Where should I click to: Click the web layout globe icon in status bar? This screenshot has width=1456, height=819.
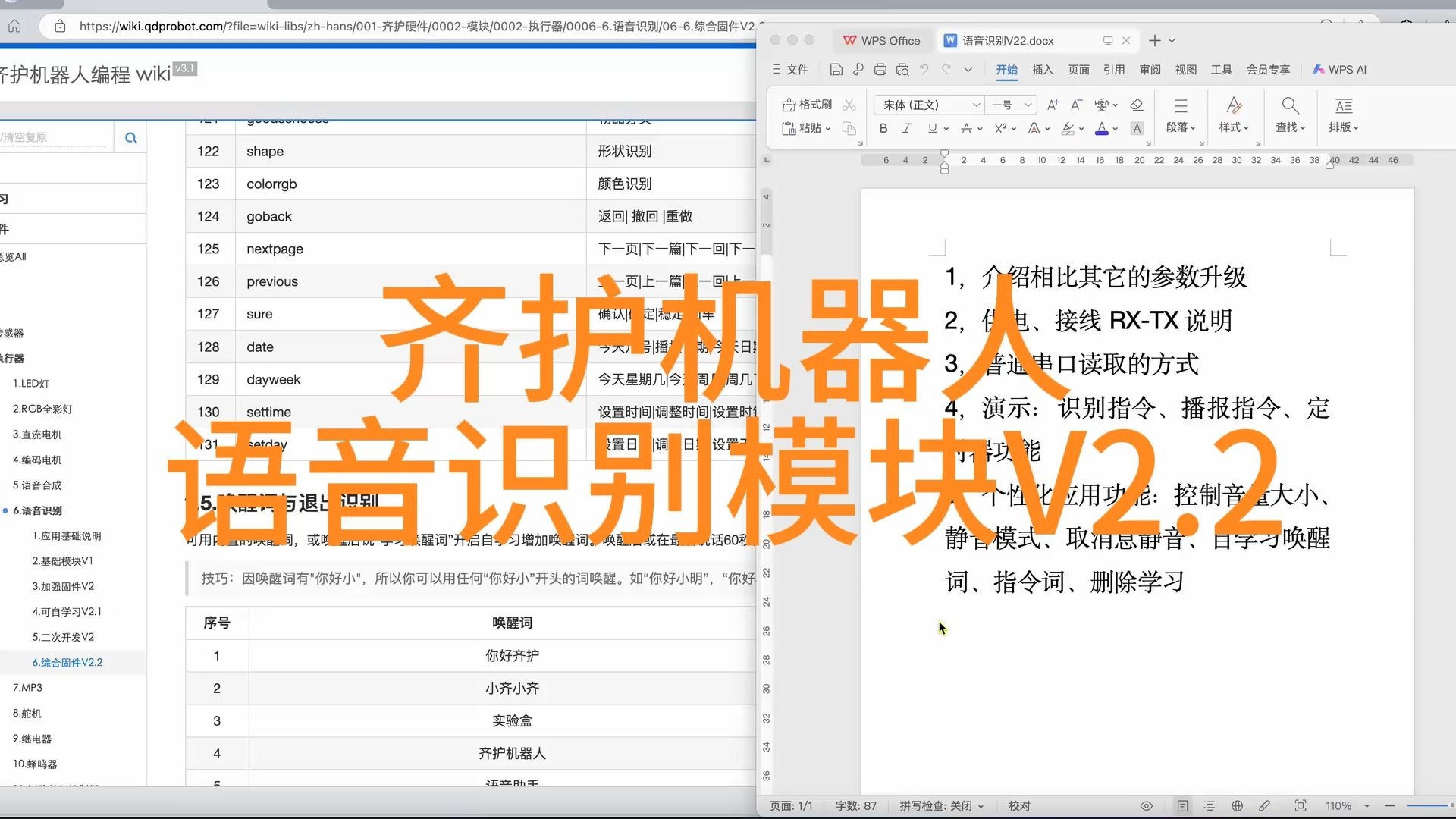pyautogui.click(x=1237, y=806)
